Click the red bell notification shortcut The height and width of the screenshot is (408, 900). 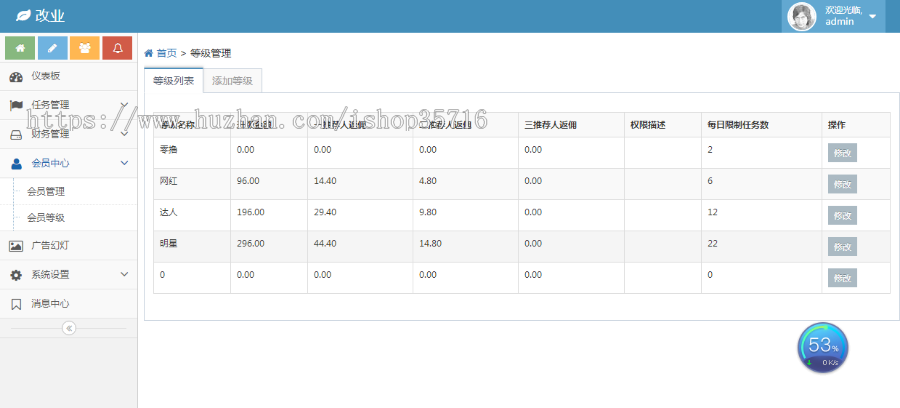click(117, 47)
